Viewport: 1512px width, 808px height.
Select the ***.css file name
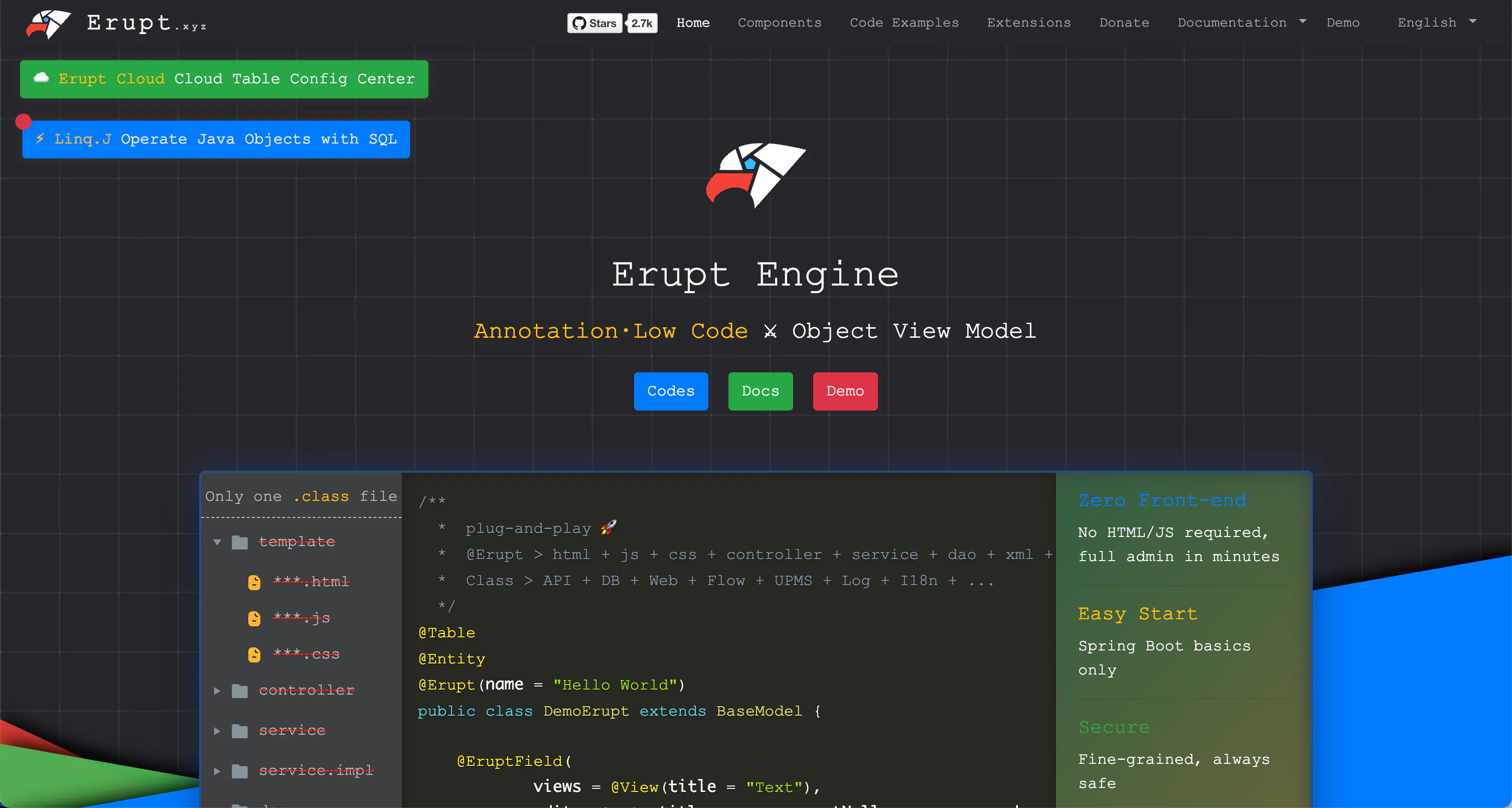(307, 654)
